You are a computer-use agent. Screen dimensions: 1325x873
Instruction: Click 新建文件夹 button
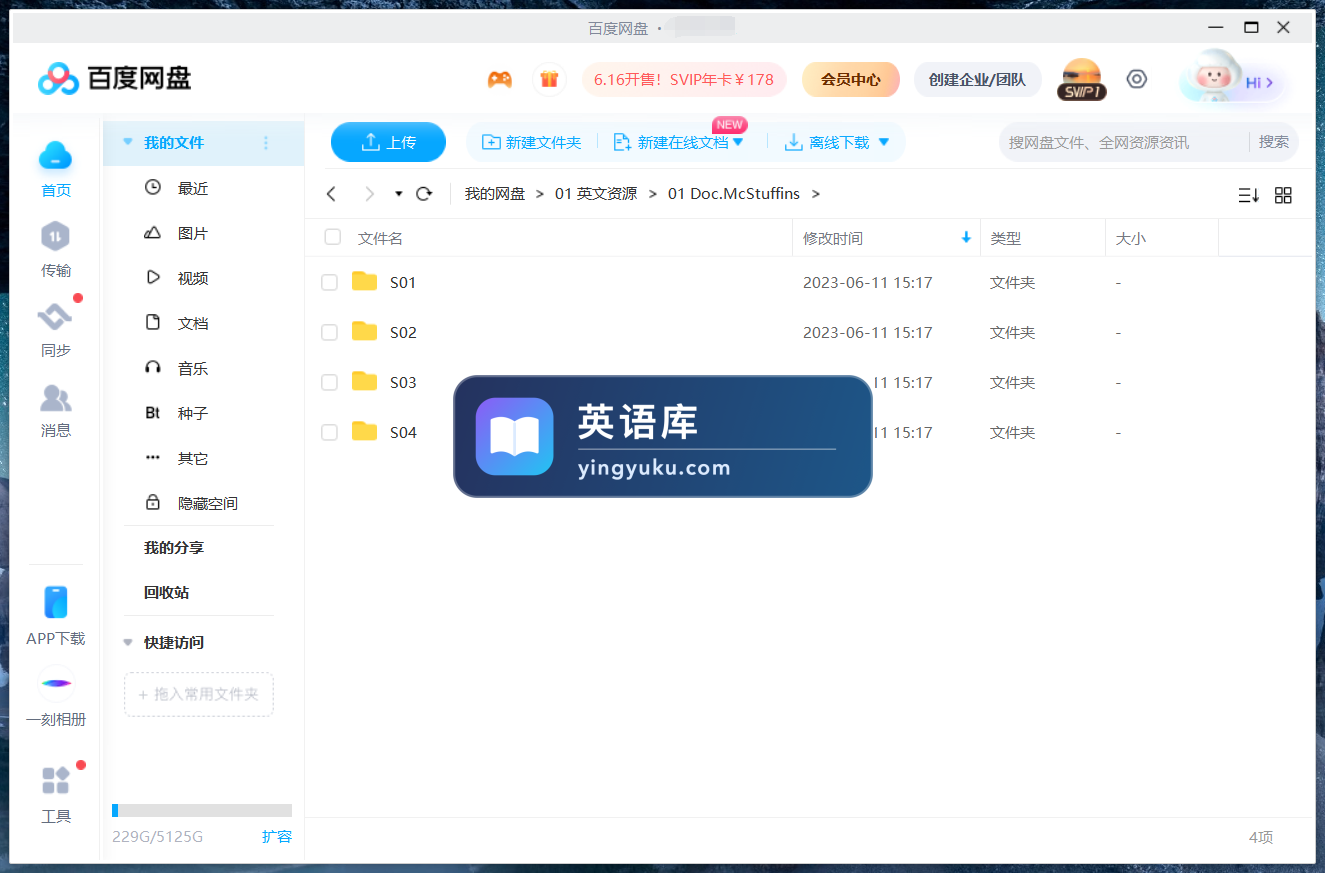(531, 142)
